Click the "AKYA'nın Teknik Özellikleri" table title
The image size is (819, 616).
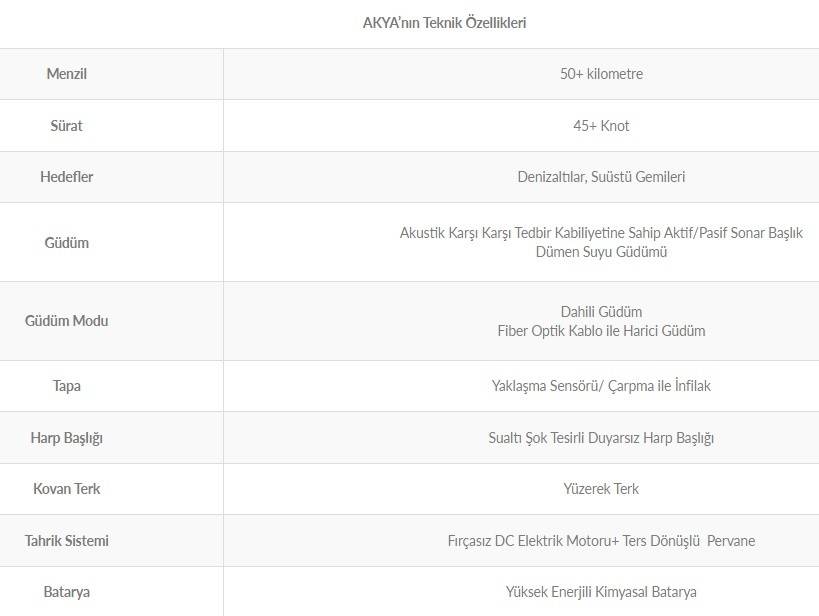pos(444,23)
